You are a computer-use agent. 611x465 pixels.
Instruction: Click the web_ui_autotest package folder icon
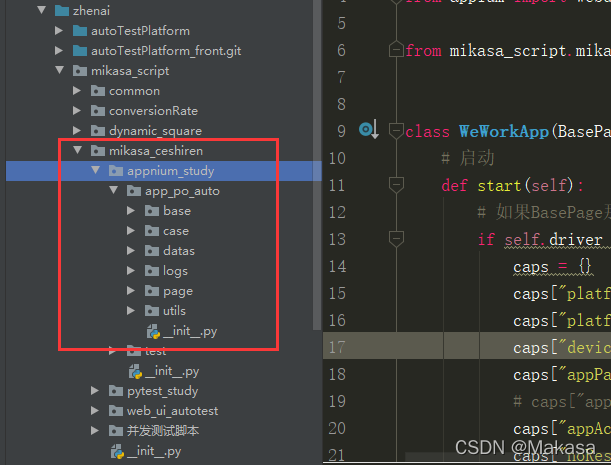click(116, 411)
